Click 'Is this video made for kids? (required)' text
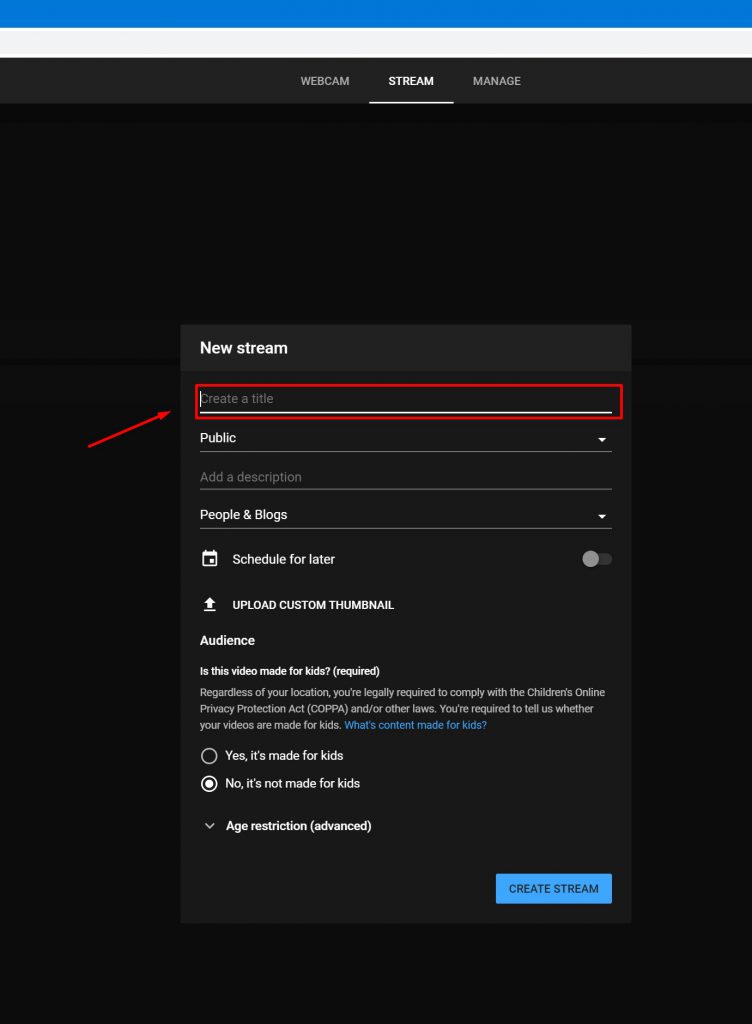This screenshot has height=1024, width=752. click(x=289, y=671)
